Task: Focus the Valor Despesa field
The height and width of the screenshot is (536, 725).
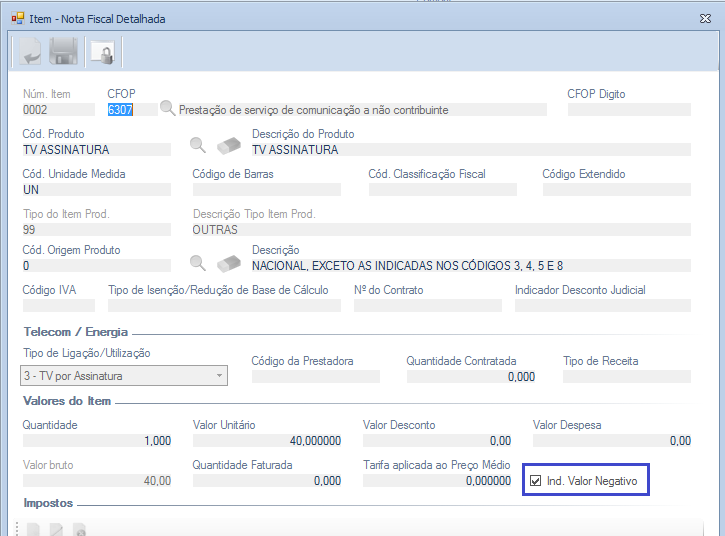Action: tap(611, 441)
